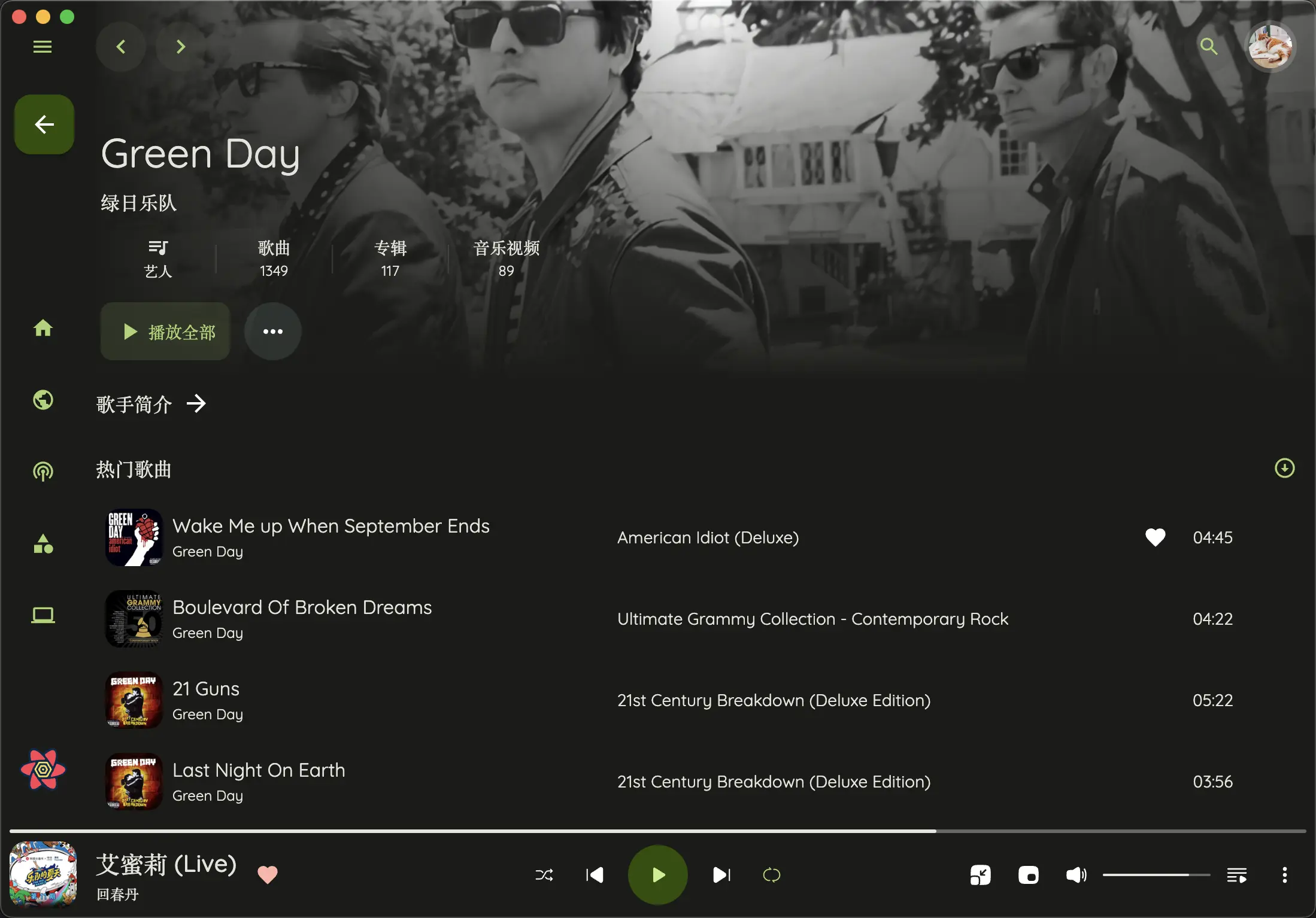
Task: Expand 歌手简介 artist bio arrow
Action: (x=196, y=404)
